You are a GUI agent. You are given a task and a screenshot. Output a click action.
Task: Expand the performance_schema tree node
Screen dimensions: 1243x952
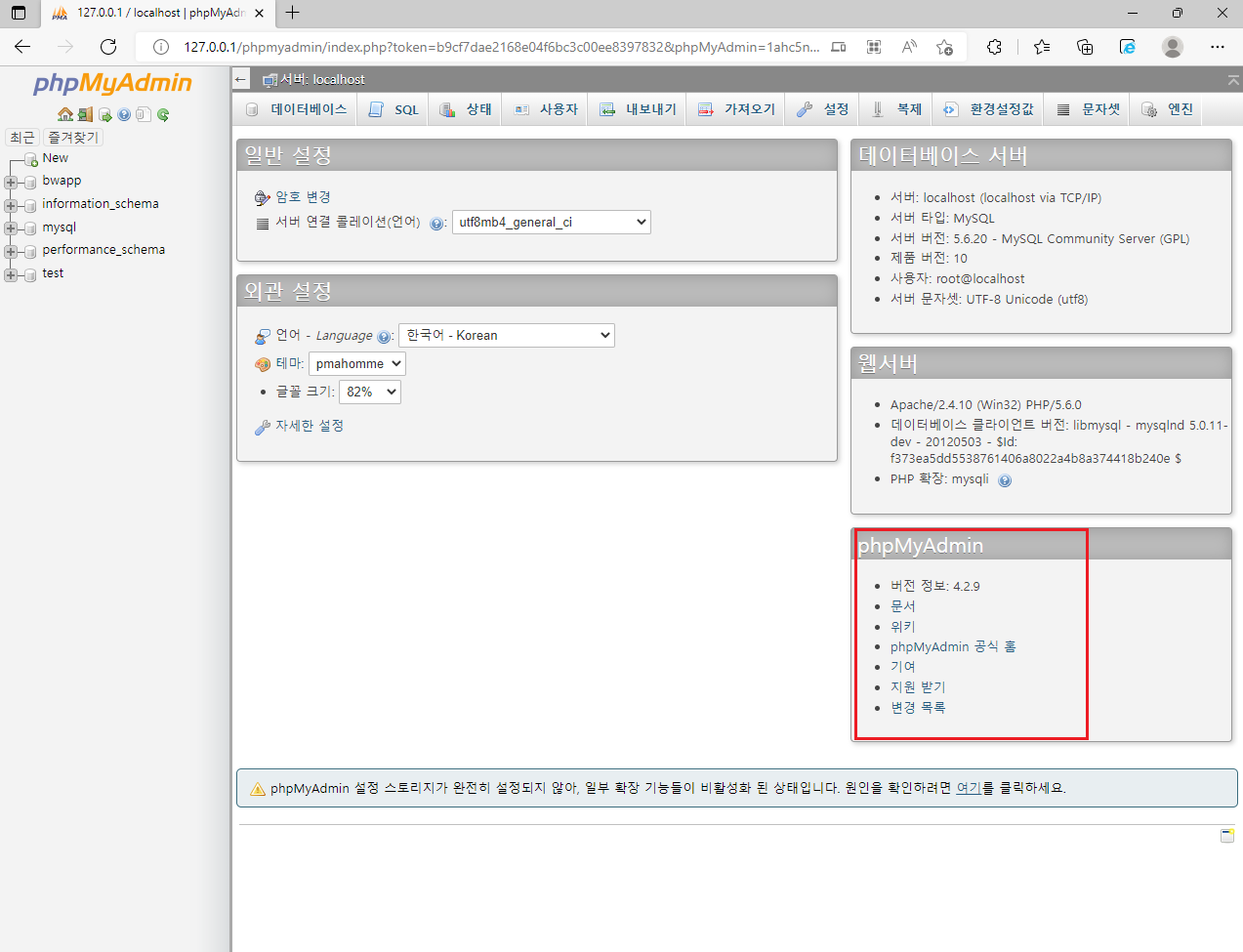click(11, 251)
